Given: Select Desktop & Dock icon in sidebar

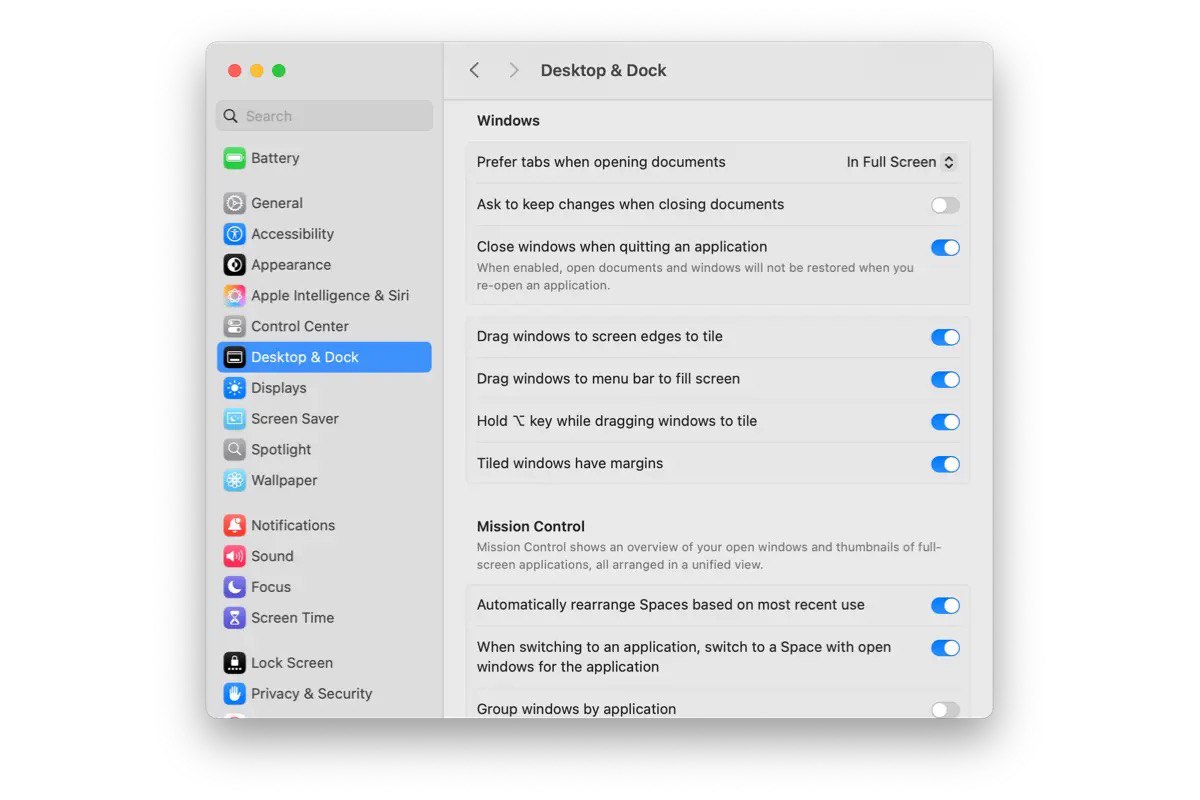Looking at the screenshot, I should click(235, 358).
